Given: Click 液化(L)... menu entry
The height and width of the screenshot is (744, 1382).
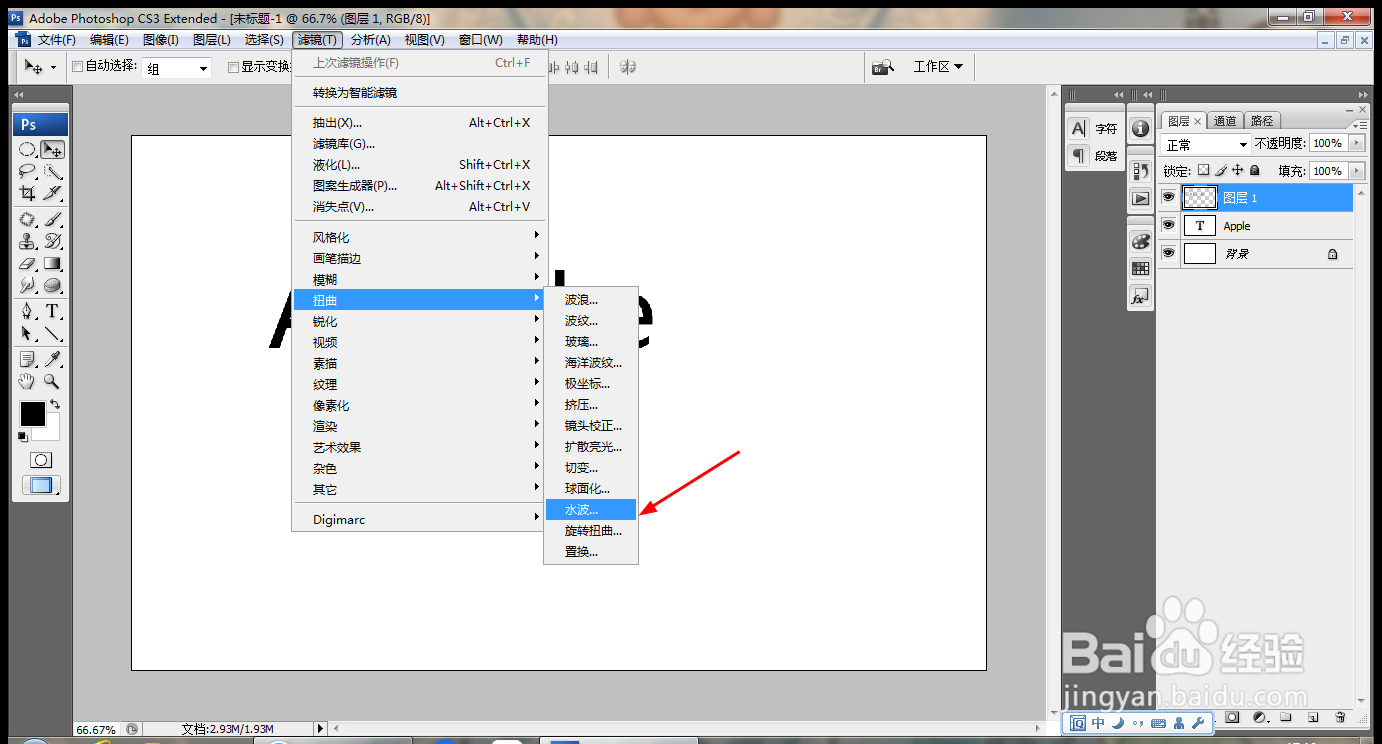Looking at the screenshot, I should pyautogui.click(x=420, y=165).
